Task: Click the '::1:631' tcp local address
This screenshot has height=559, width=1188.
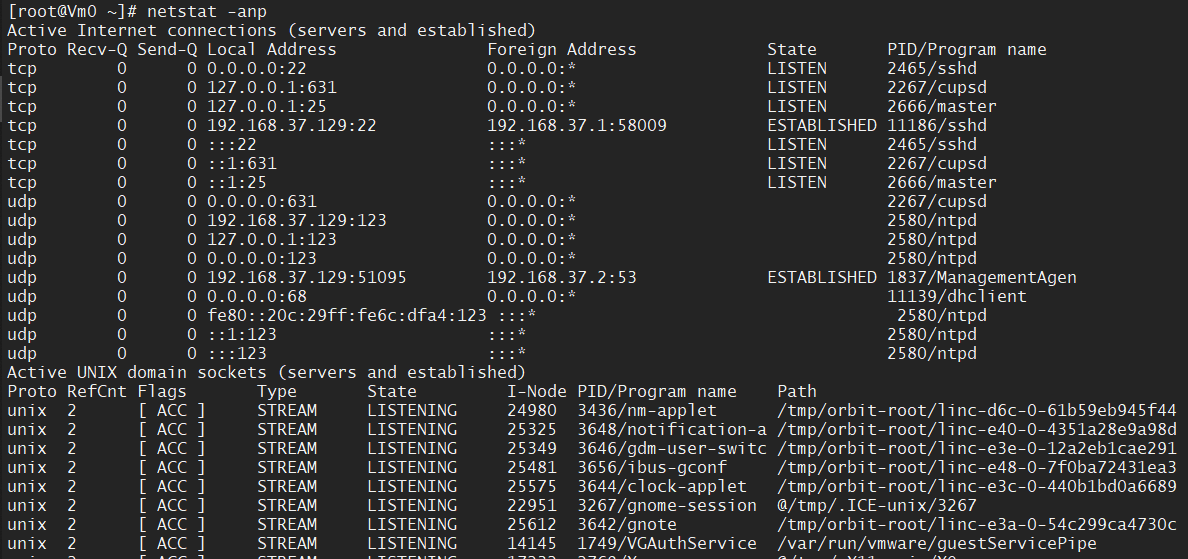Action: 242,163
